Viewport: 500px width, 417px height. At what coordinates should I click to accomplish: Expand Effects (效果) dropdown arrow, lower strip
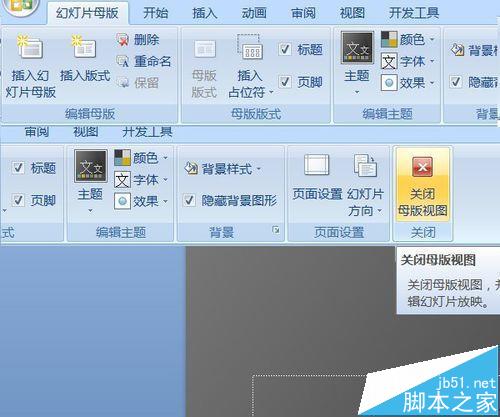click(166, 202)
